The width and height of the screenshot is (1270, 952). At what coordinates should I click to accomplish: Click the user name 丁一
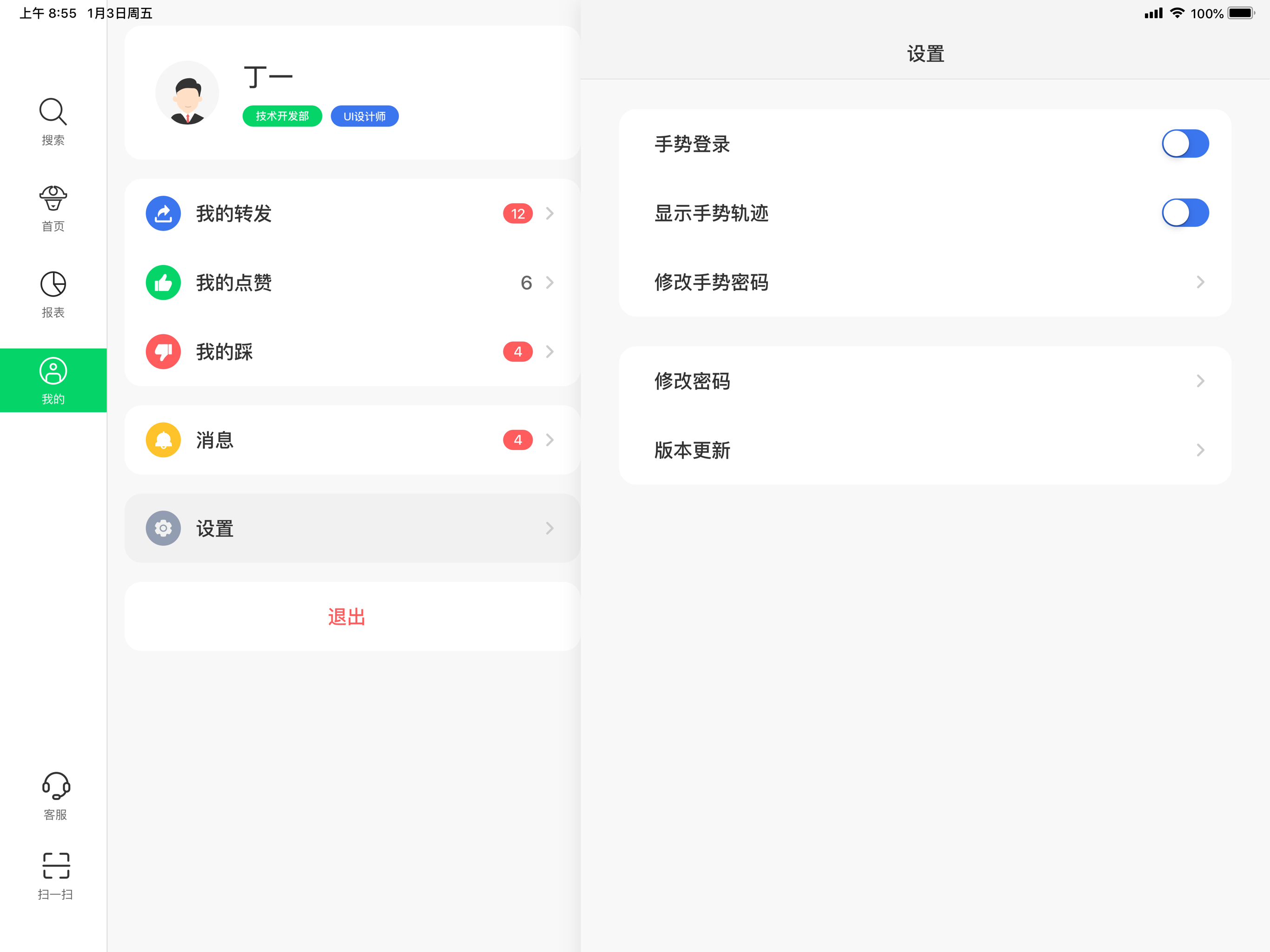pos(268,76)
